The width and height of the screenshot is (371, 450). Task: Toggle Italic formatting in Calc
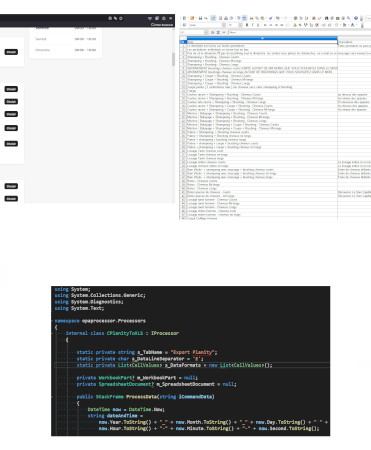point(252,25)
